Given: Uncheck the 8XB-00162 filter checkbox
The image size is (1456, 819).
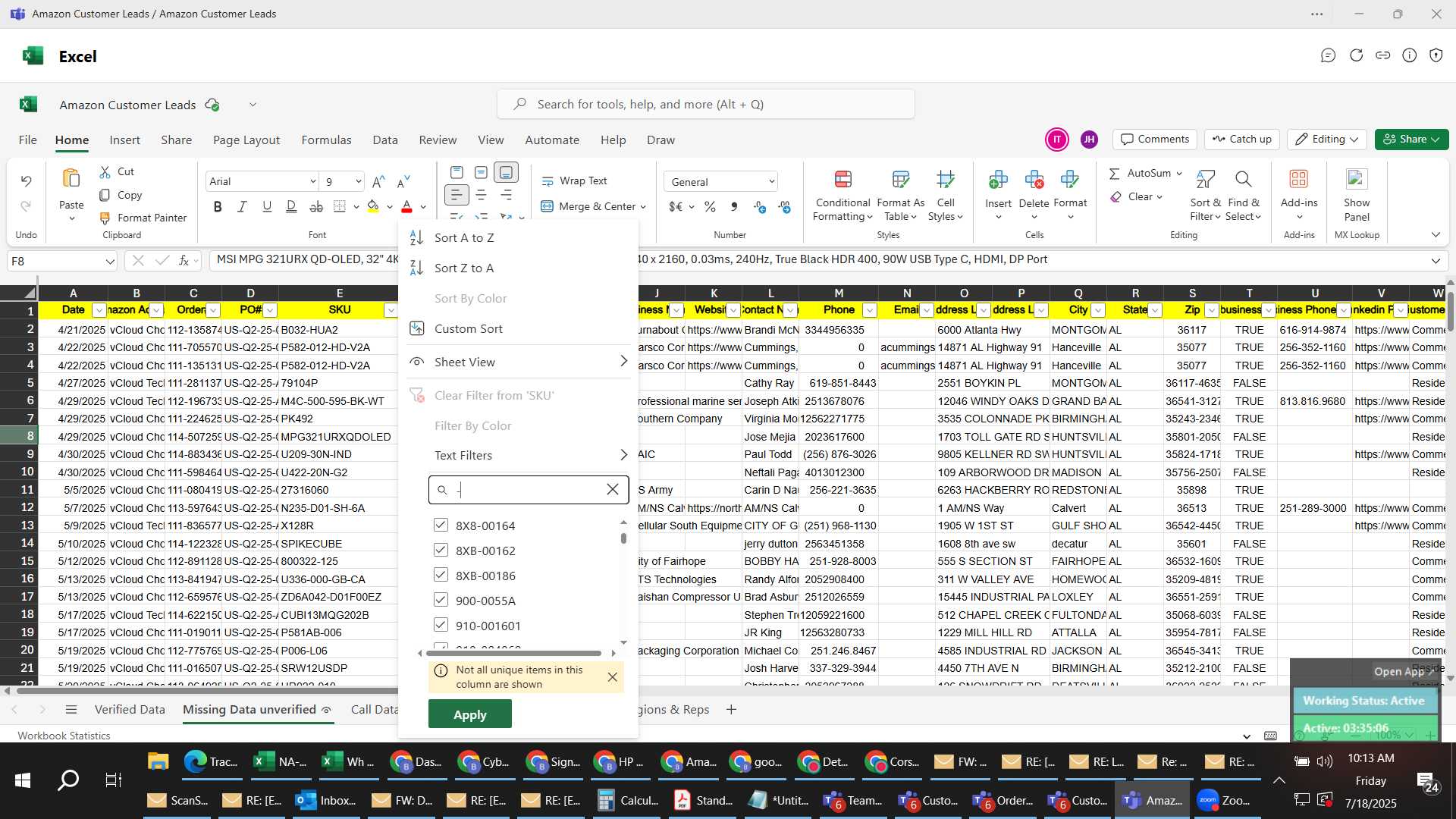Looking at the screenshot, I should click(441, 550).
